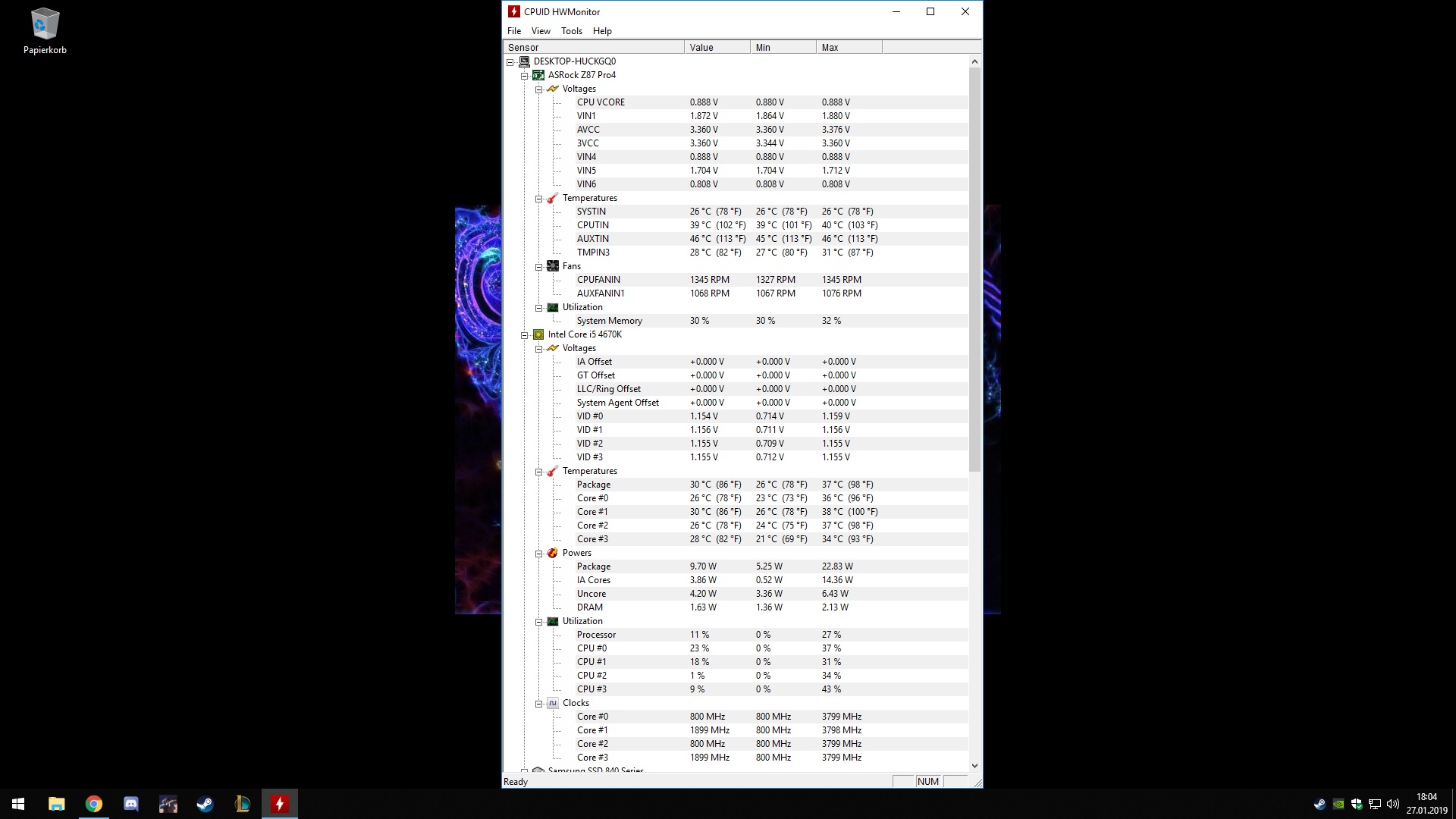Click the taskbar clock showing 18:04
This screenshot has height=819, width=1456.
(x=1426, y=804)
